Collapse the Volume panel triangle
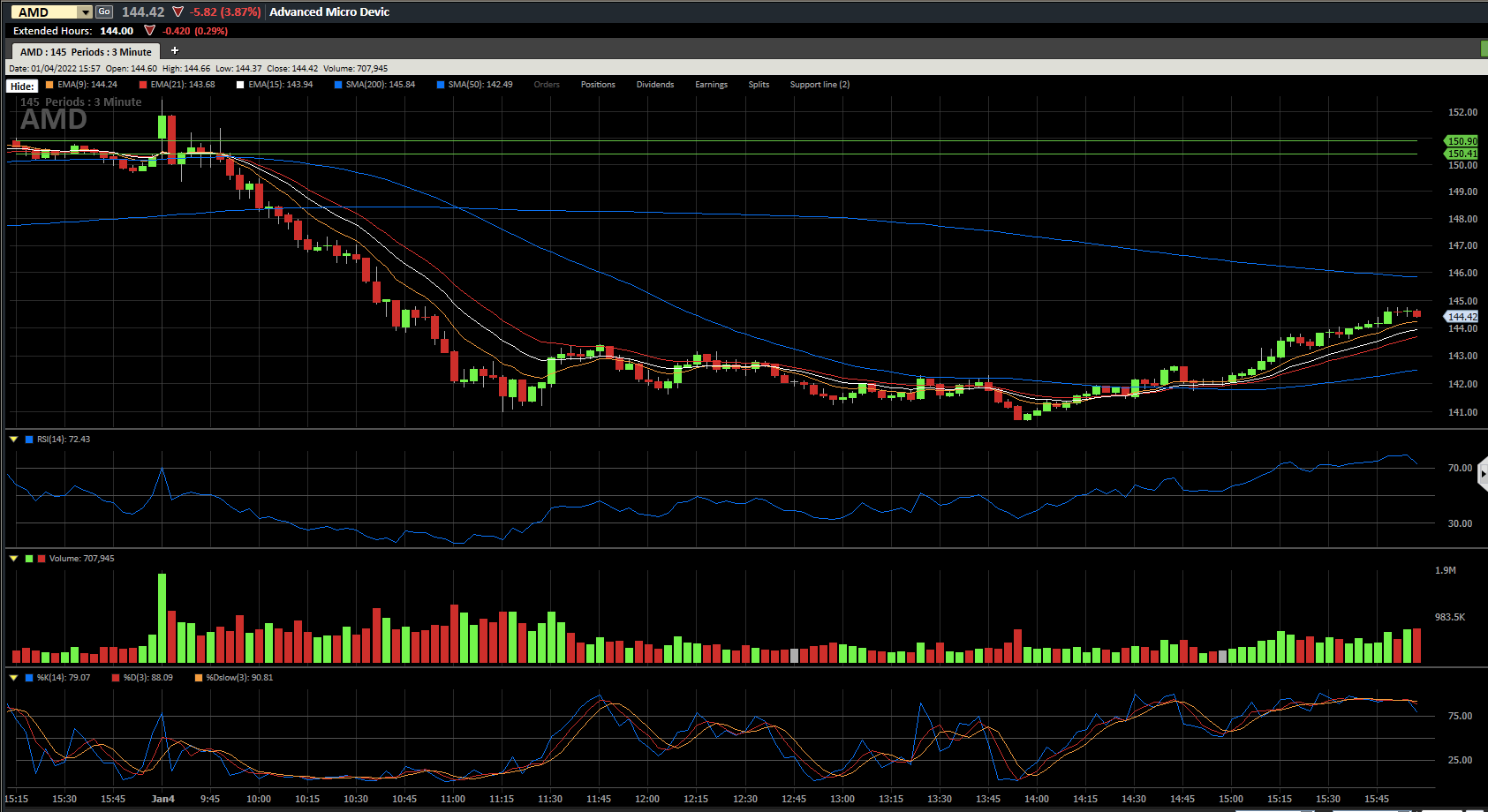This screenshot has width=1488, height=812. [x=13, y=558]
